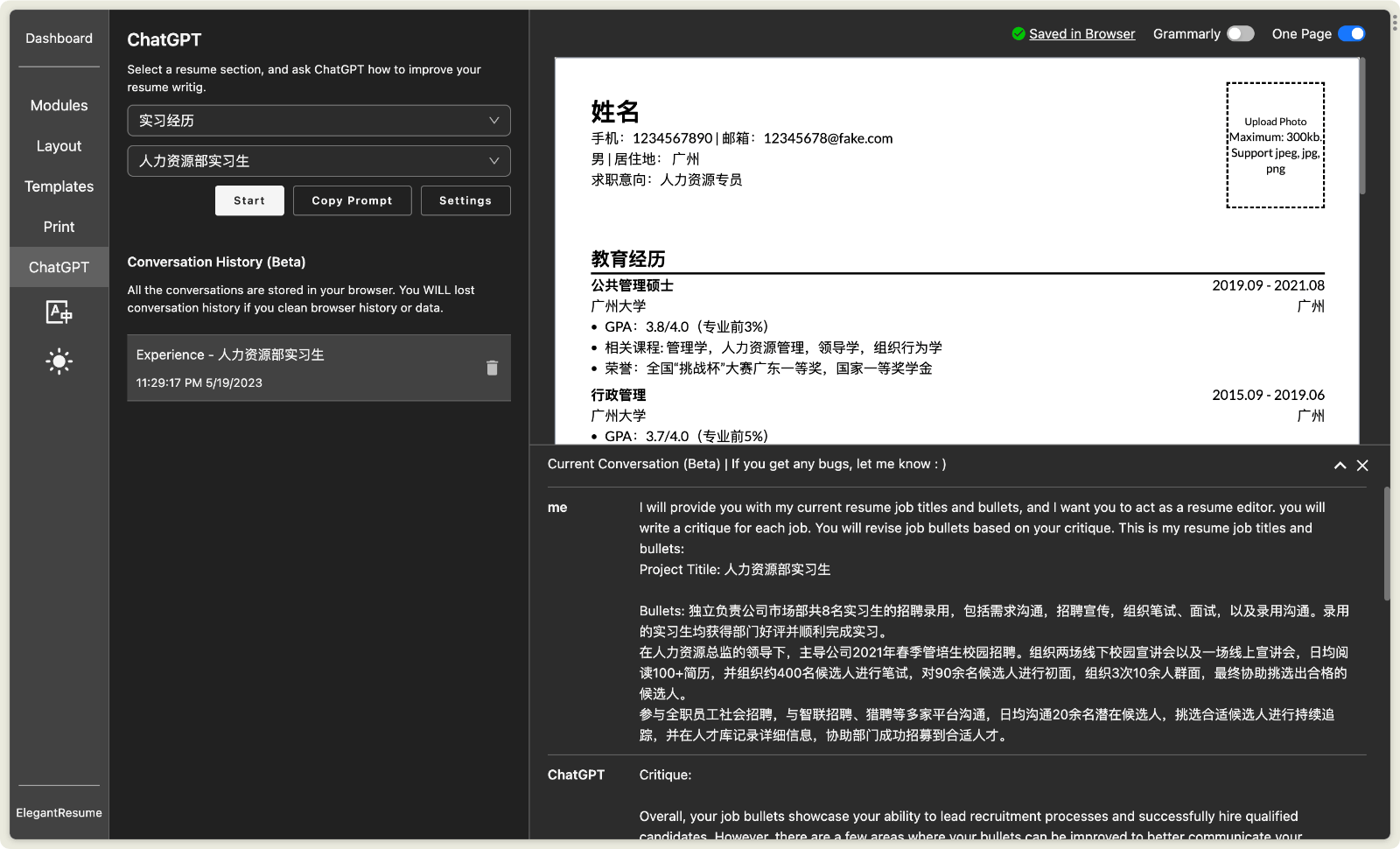Close the Current Conversation panel
The width and height of the screenshot is (1400, 849).
coord(1362,465)
